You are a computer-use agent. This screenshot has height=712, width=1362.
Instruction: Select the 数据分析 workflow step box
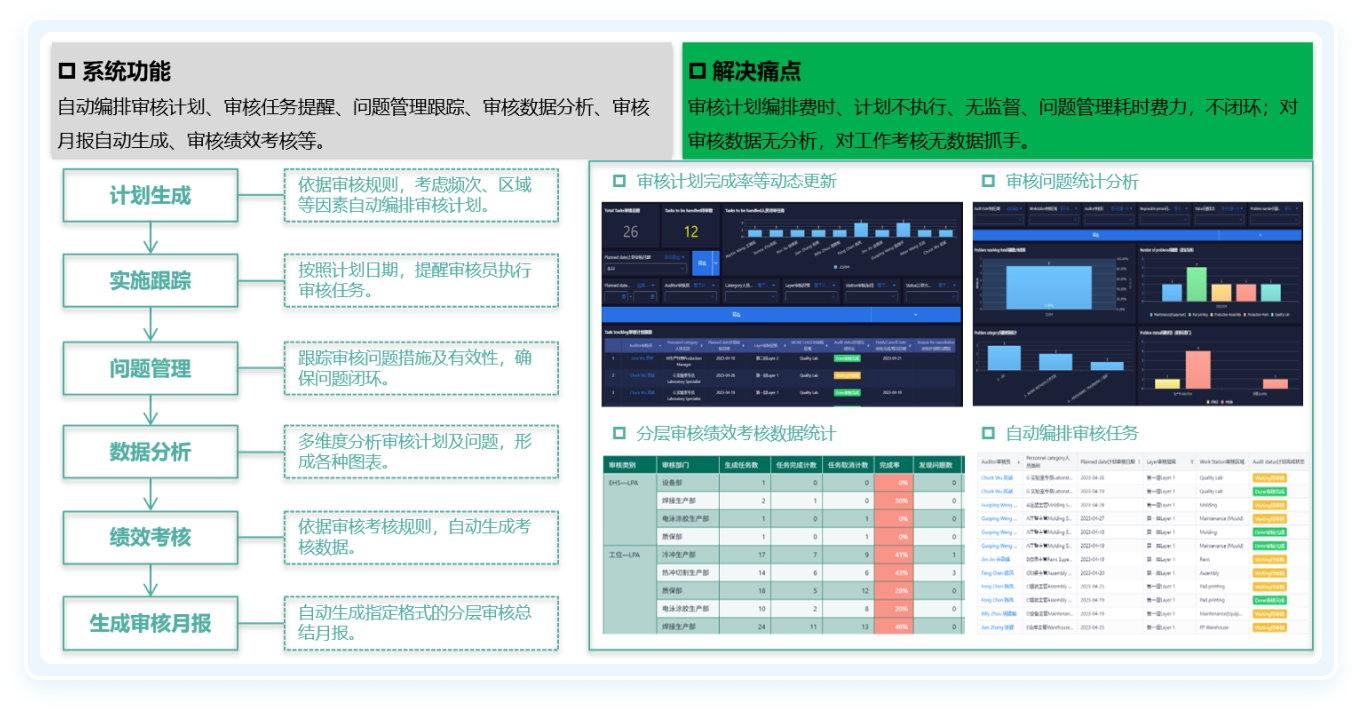point(150,452)
